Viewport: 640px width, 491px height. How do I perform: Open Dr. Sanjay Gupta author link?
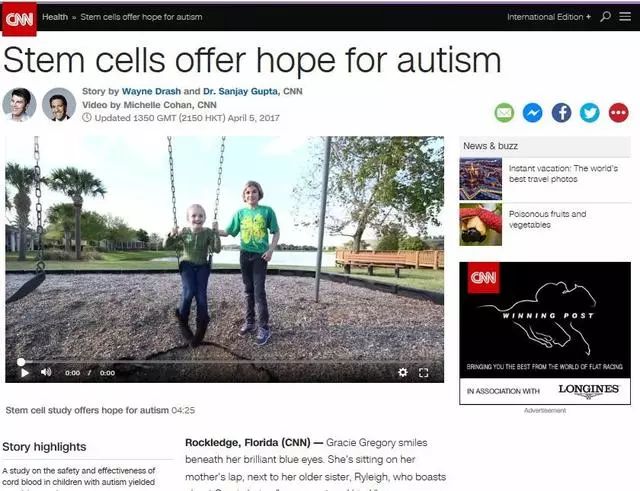click(x=240, y=91)
